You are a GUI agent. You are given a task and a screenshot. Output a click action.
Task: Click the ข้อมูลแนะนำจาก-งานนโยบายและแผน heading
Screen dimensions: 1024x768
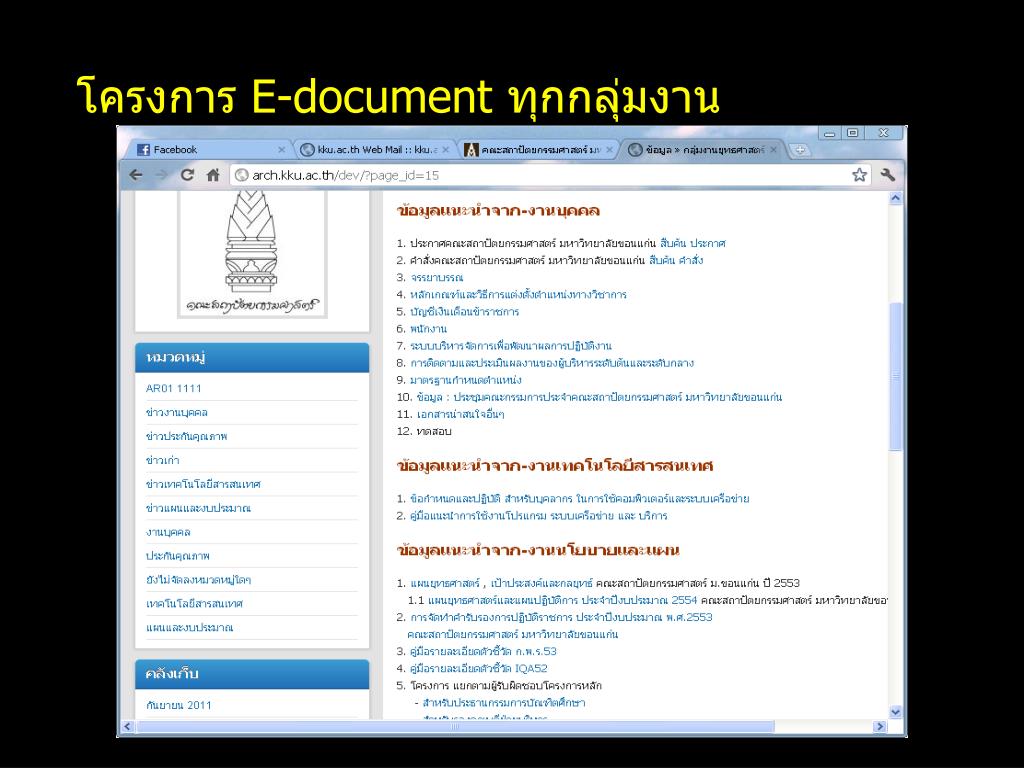pos(538,550)
